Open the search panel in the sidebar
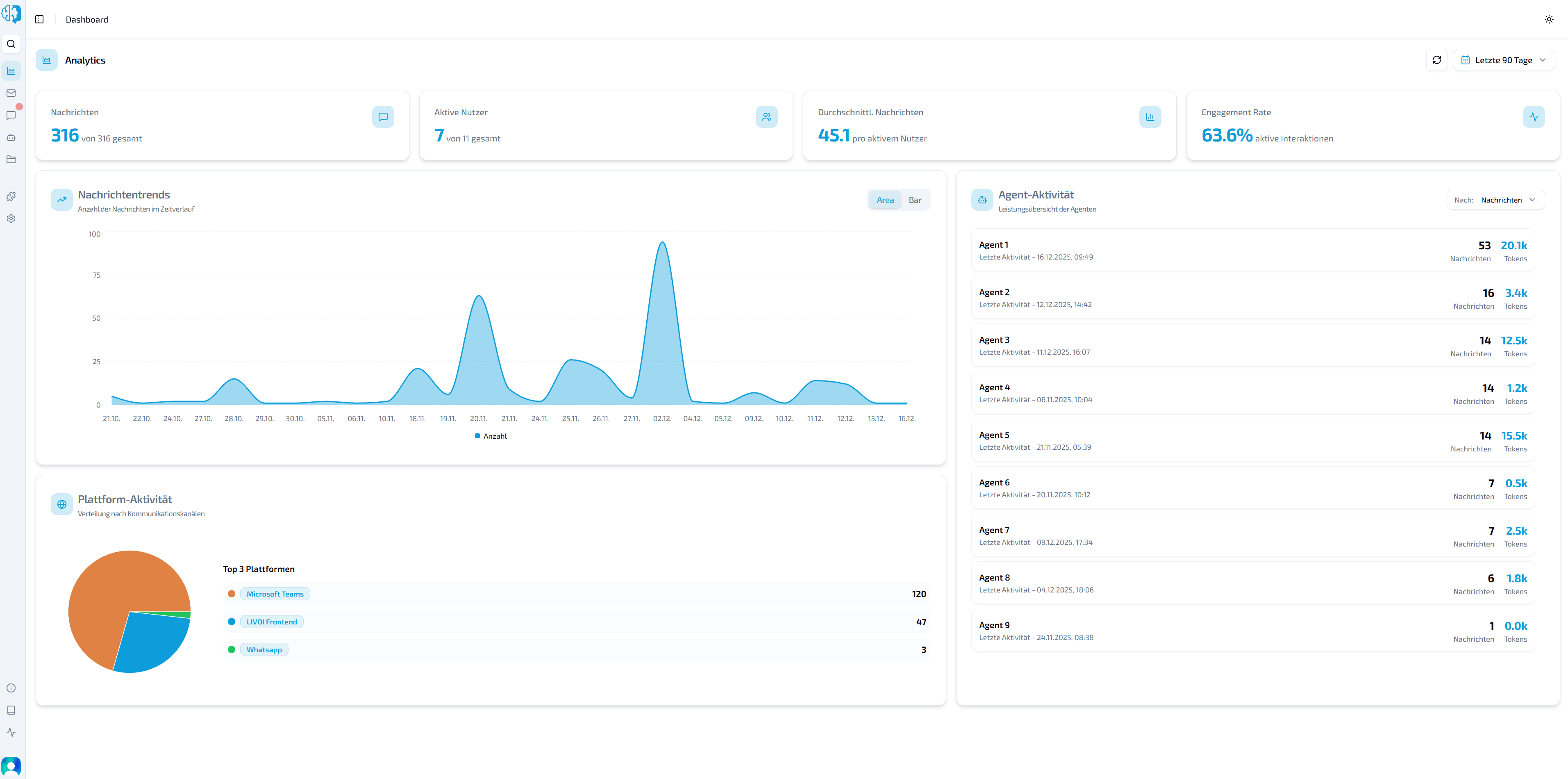The image size is (1568, 779). click(11, 43)
